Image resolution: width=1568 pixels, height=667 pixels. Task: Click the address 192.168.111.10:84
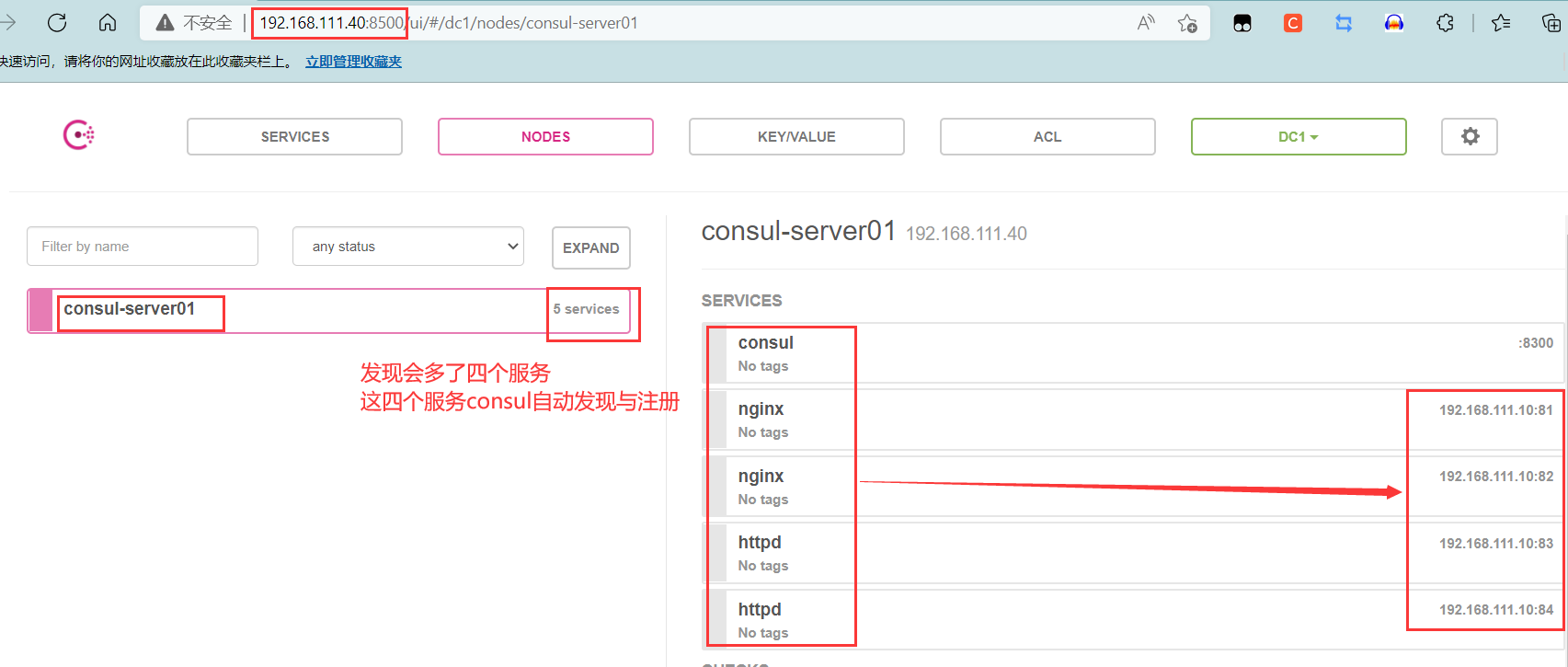pyautogui.click(x=1496, y=610)
